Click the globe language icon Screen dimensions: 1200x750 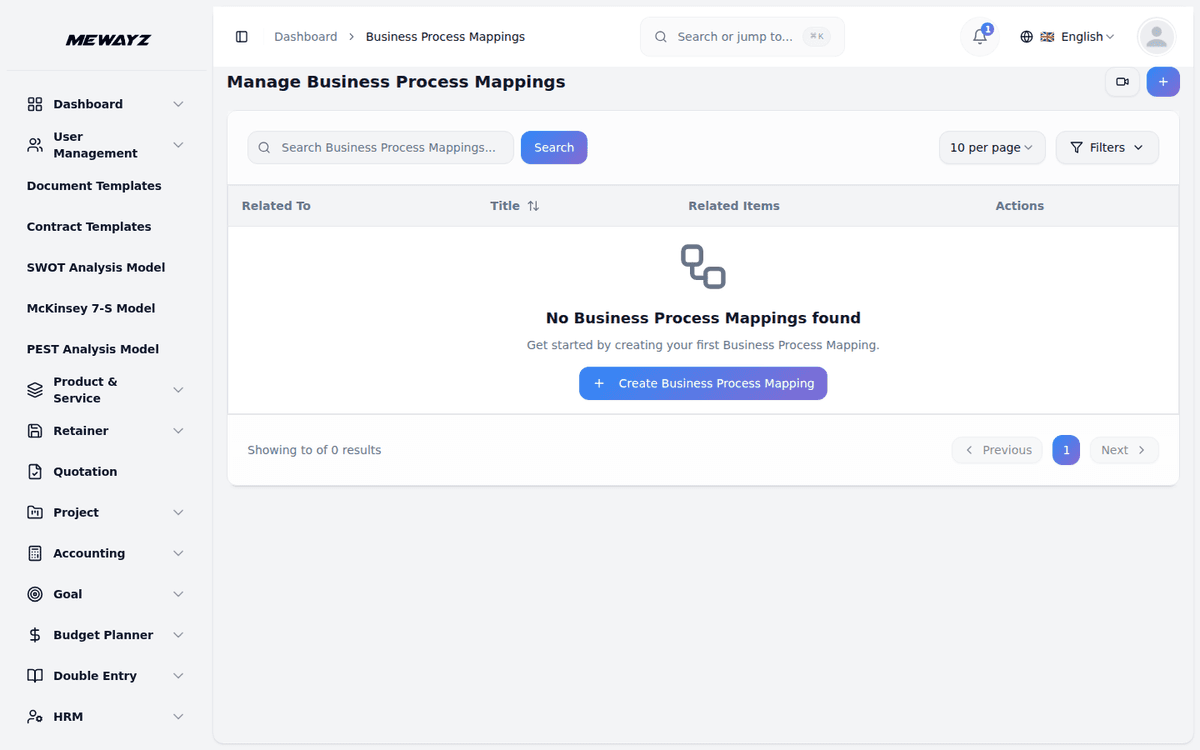(1026, 37)
